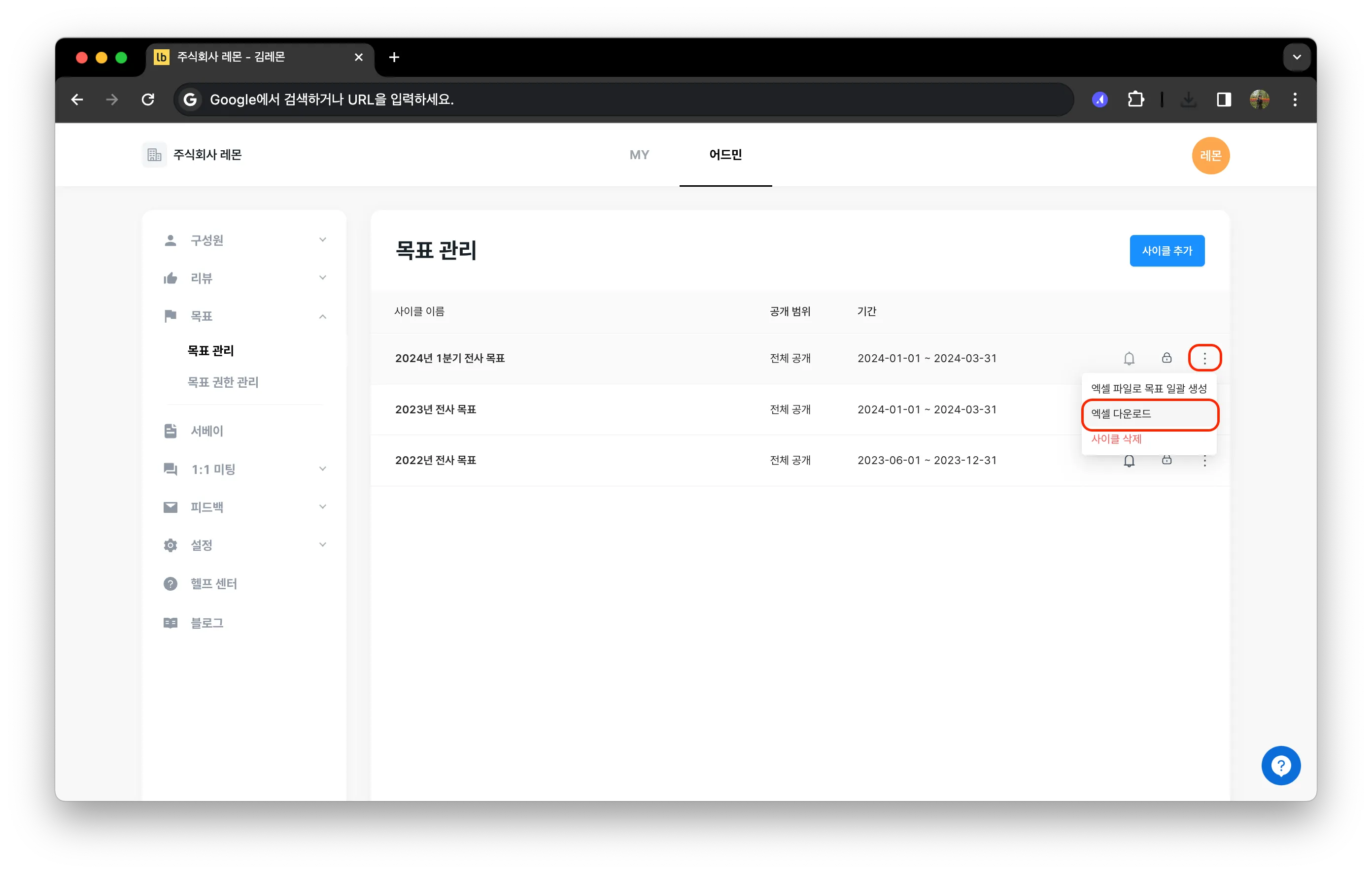Click the 목표 flag icon
The image size is (1372, 874).
pyautogui.click(x=170, y=316)
